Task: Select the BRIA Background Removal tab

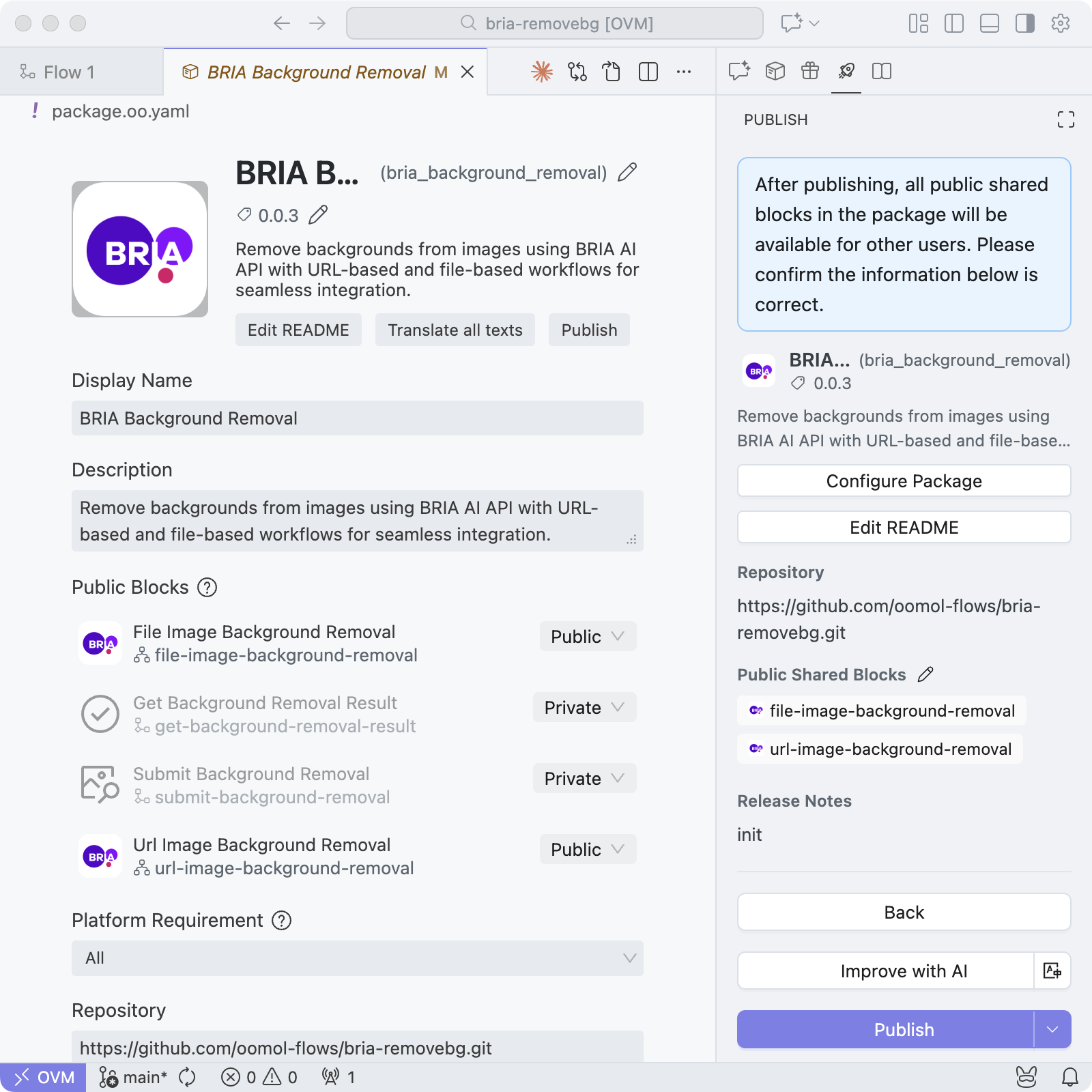Action: coord(317,72)
